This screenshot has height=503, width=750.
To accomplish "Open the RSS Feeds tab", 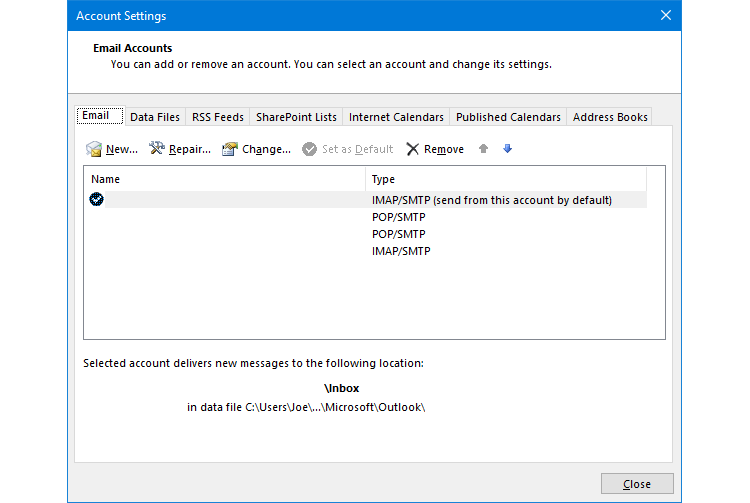I will pyautogui.click(x=217, y=117).
